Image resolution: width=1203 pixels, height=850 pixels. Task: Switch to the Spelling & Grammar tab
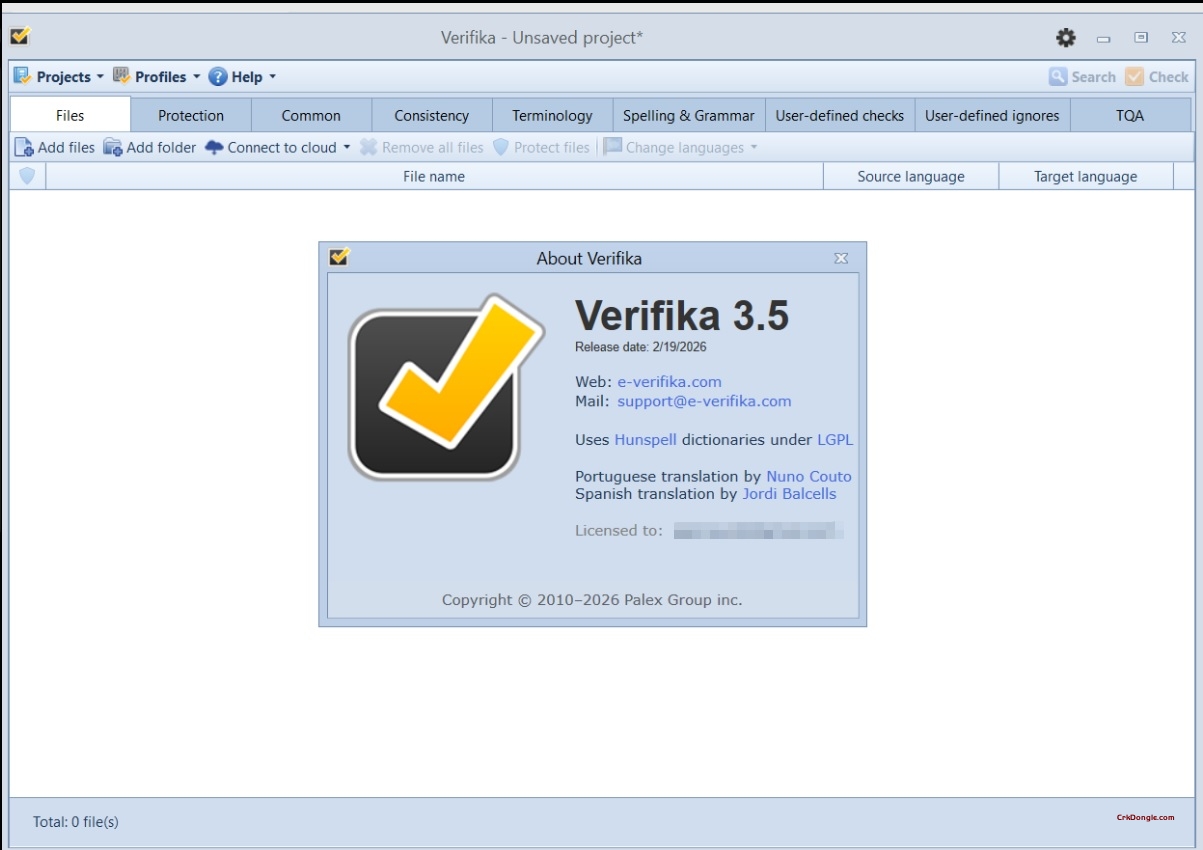(x=689, y=115)
